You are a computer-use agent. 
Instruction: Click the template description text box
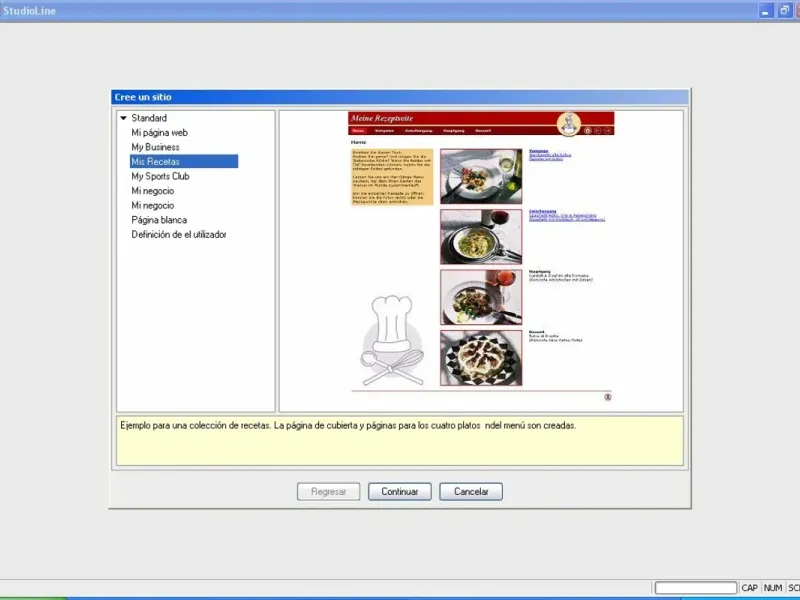399,441
